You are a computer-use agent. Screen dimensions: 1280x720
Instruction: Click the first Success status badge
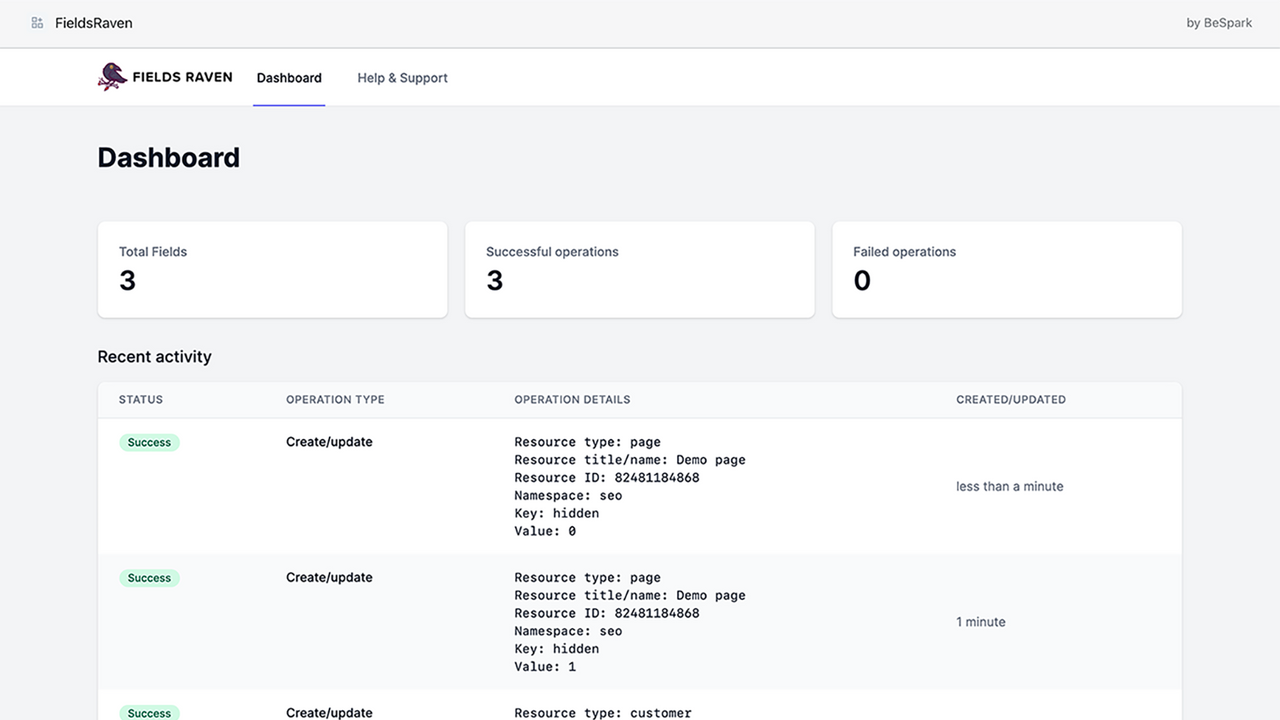[x=149, y=441]
